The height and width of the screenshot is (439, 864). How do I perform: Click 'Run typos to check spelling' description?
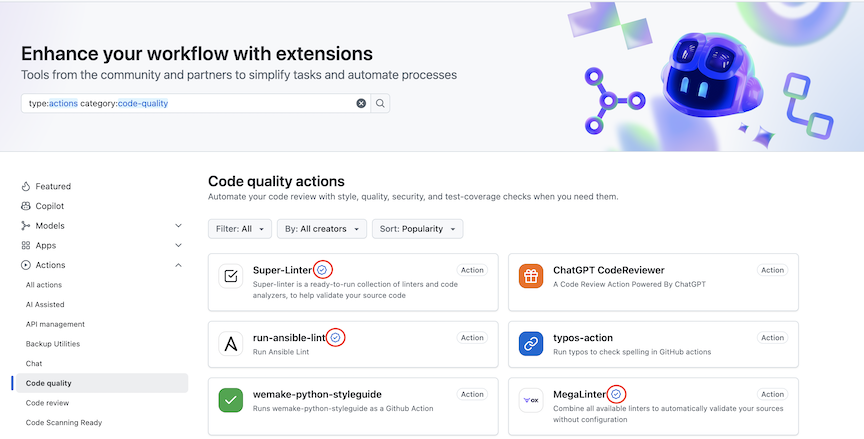(632, 352)
